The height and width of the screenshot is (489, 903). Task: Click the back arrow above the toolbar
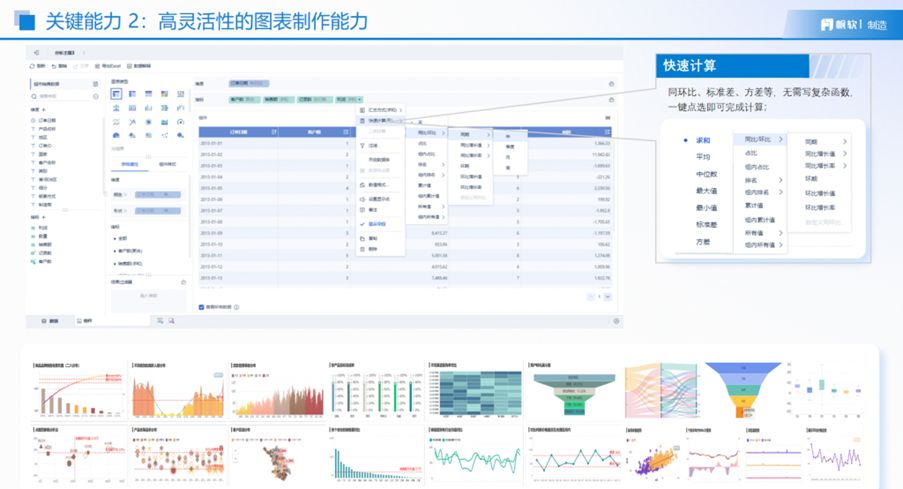click(x=36, y=52)
